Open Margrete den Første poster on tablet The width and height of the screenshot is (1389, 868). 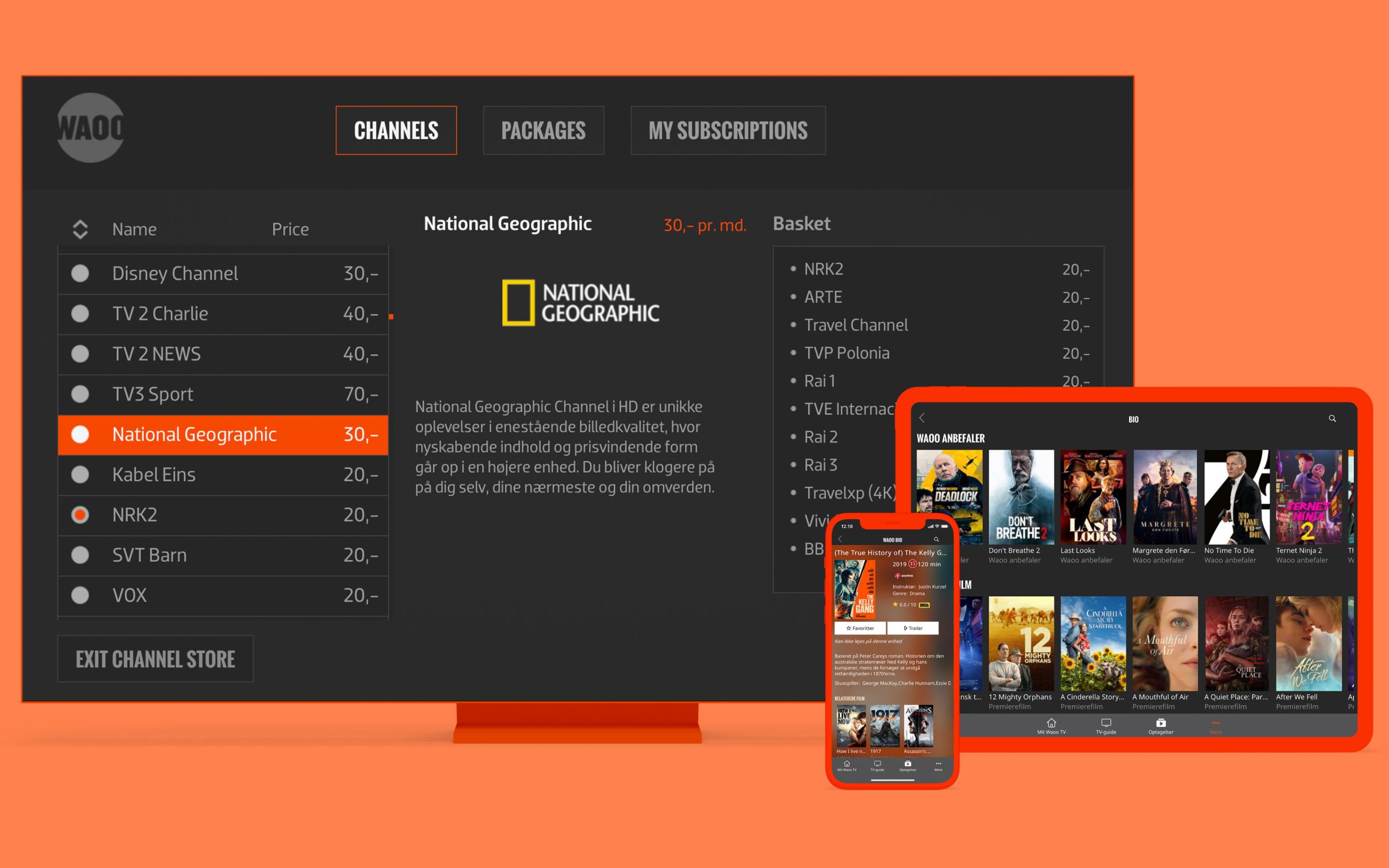(1165, 497)
